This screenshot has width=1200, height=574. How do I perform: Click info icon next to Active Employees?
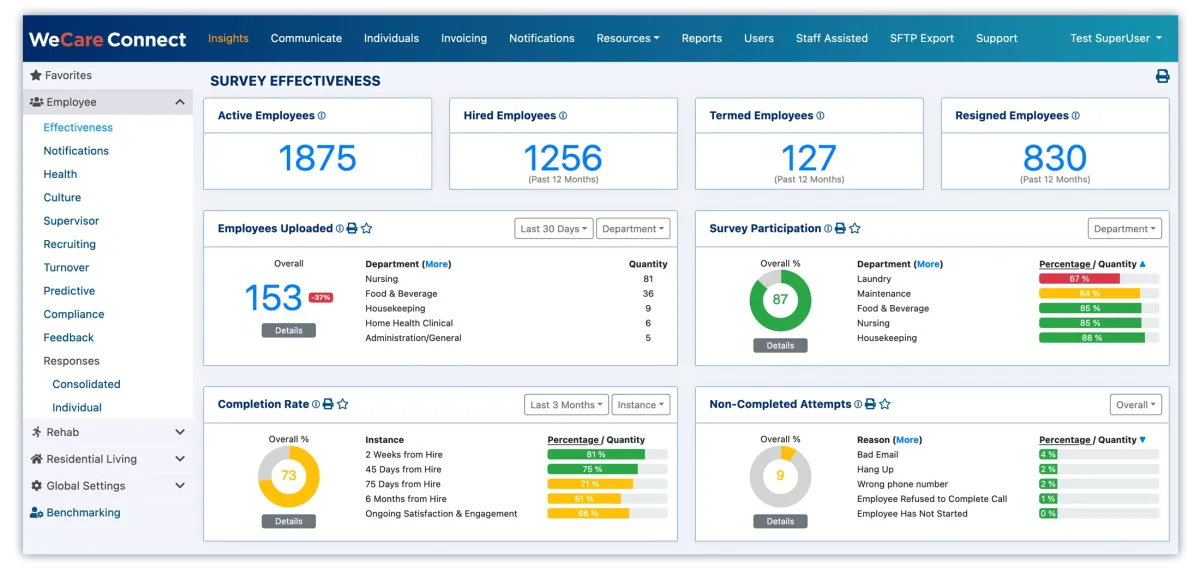tap(321, 116)
